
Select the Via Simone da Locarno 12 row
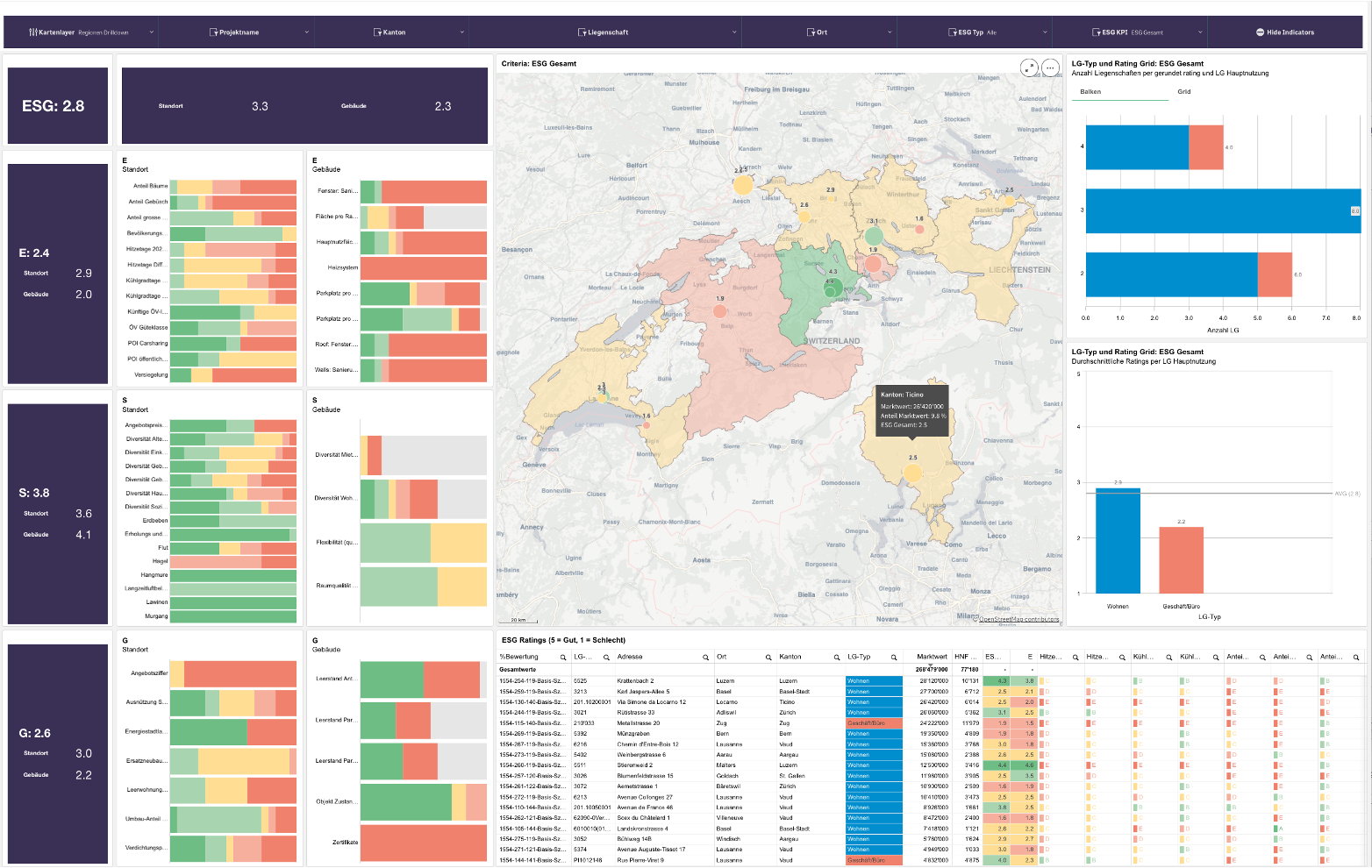click(651, 702)
